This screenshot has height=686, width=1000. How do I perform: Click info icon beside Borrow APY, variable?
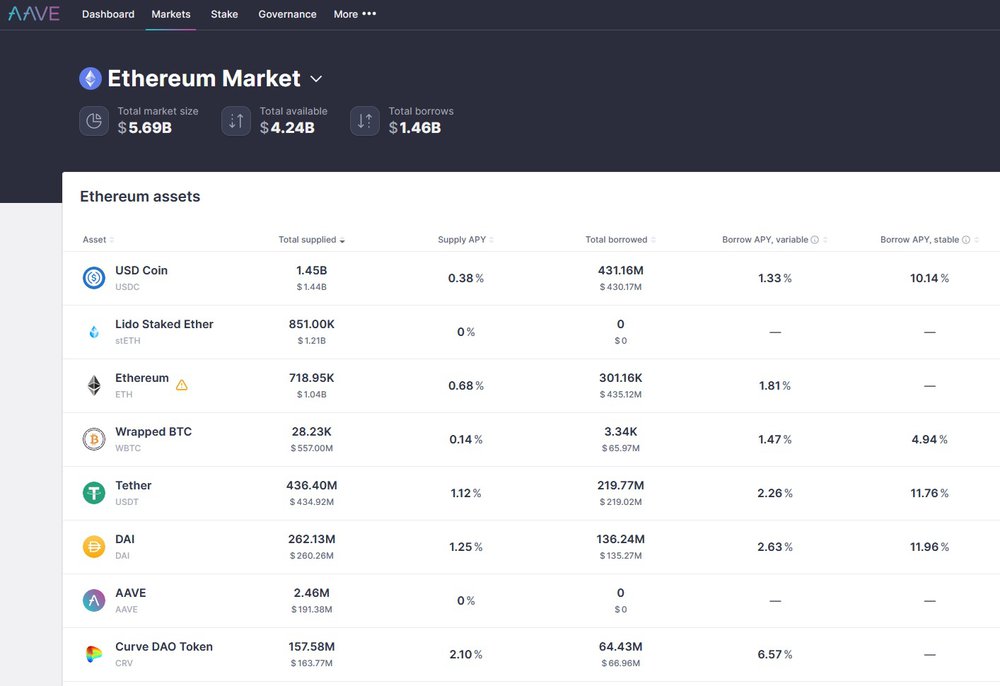(x=815, y=240)
